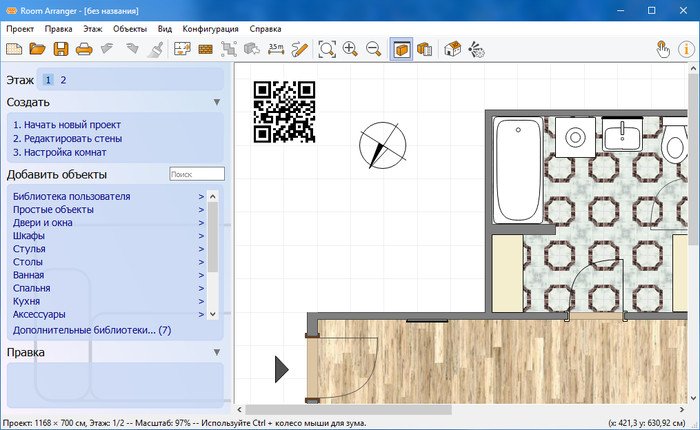Click the Поиск search field

click(x=196, y=175)
